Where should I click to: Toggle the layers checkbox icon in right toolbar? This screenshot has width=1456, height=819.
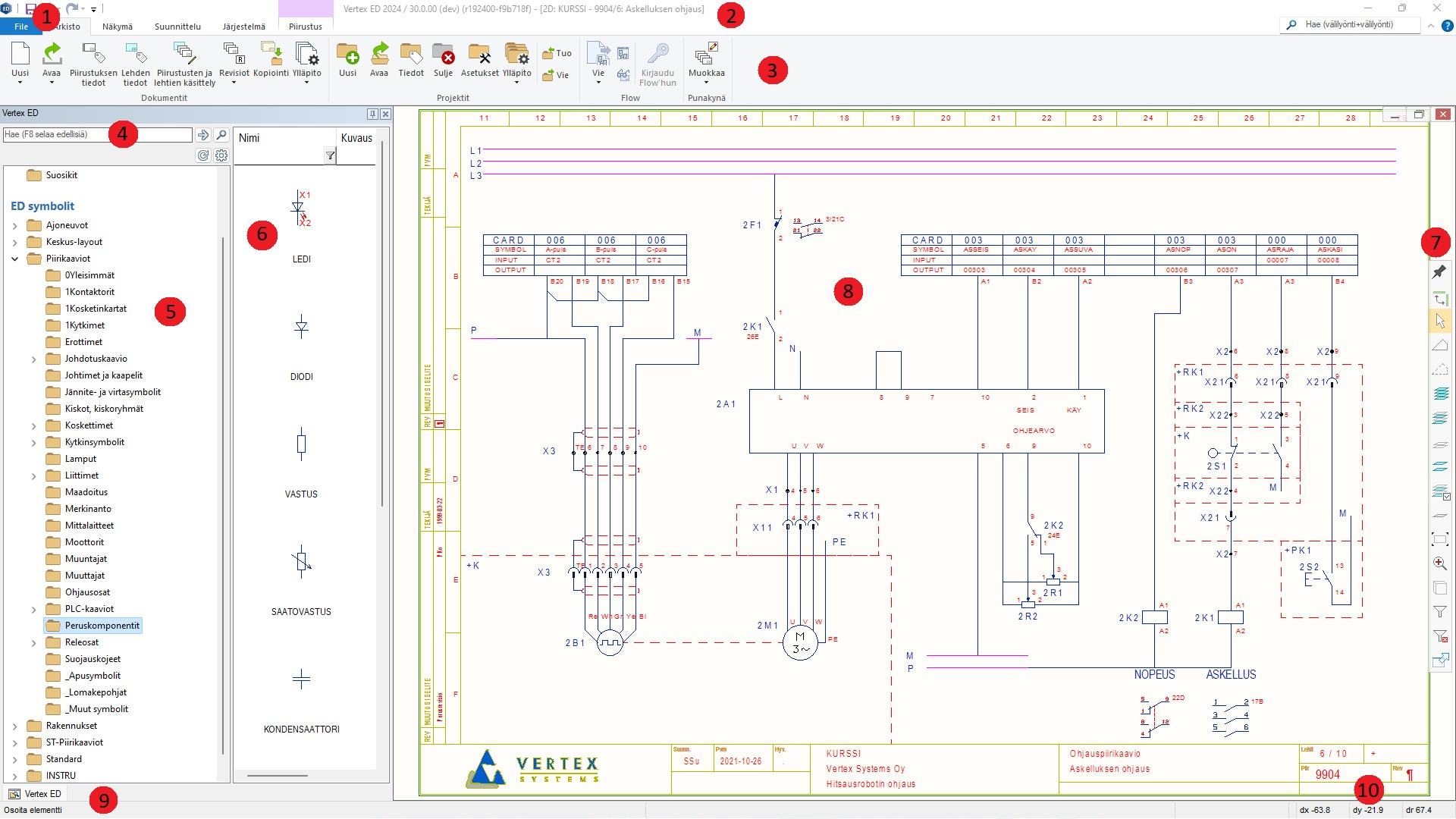1440,492
